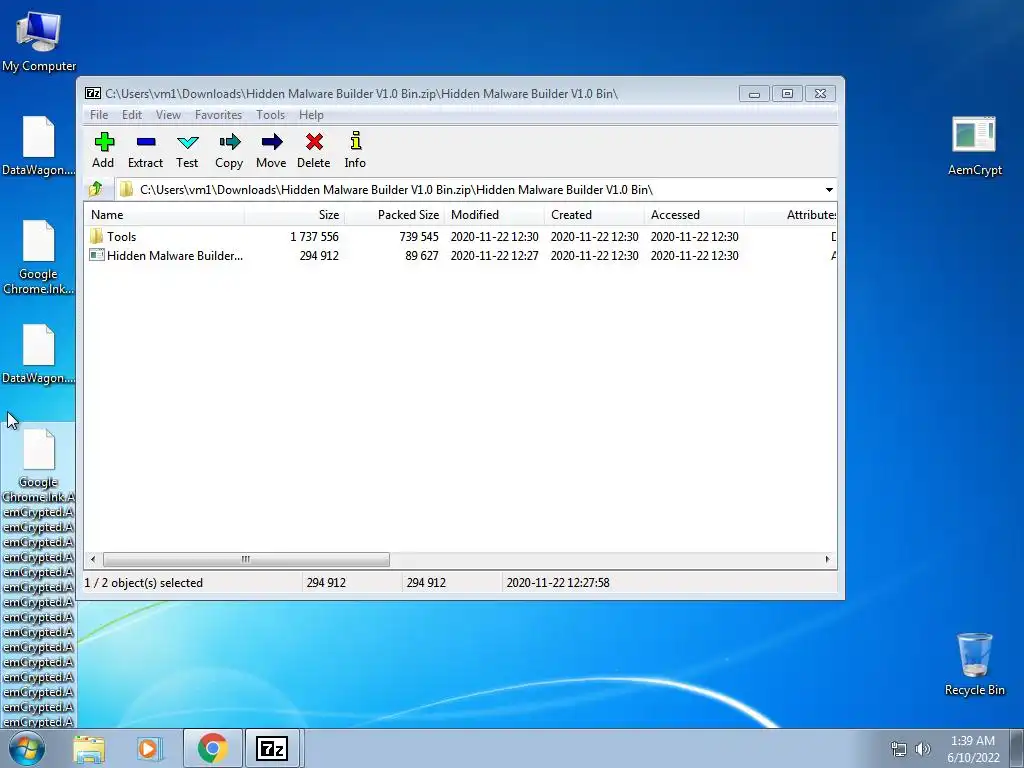Click into the archive path field
Viewport: 1024px width, 768px height.
468,189
